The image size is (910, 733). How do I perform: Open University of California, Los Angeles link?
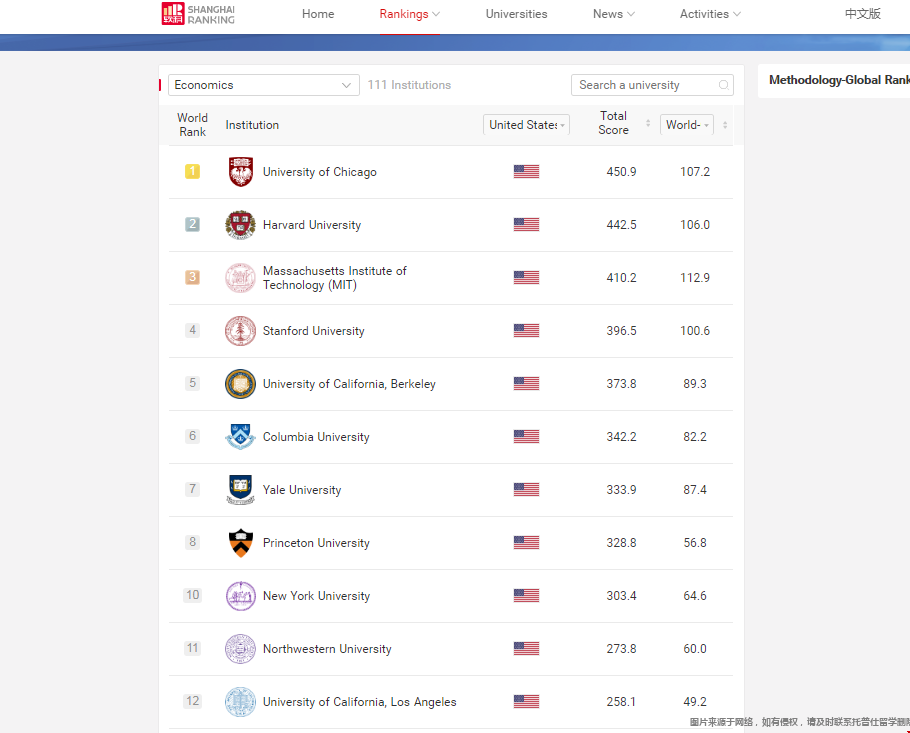tap(359, 702)
